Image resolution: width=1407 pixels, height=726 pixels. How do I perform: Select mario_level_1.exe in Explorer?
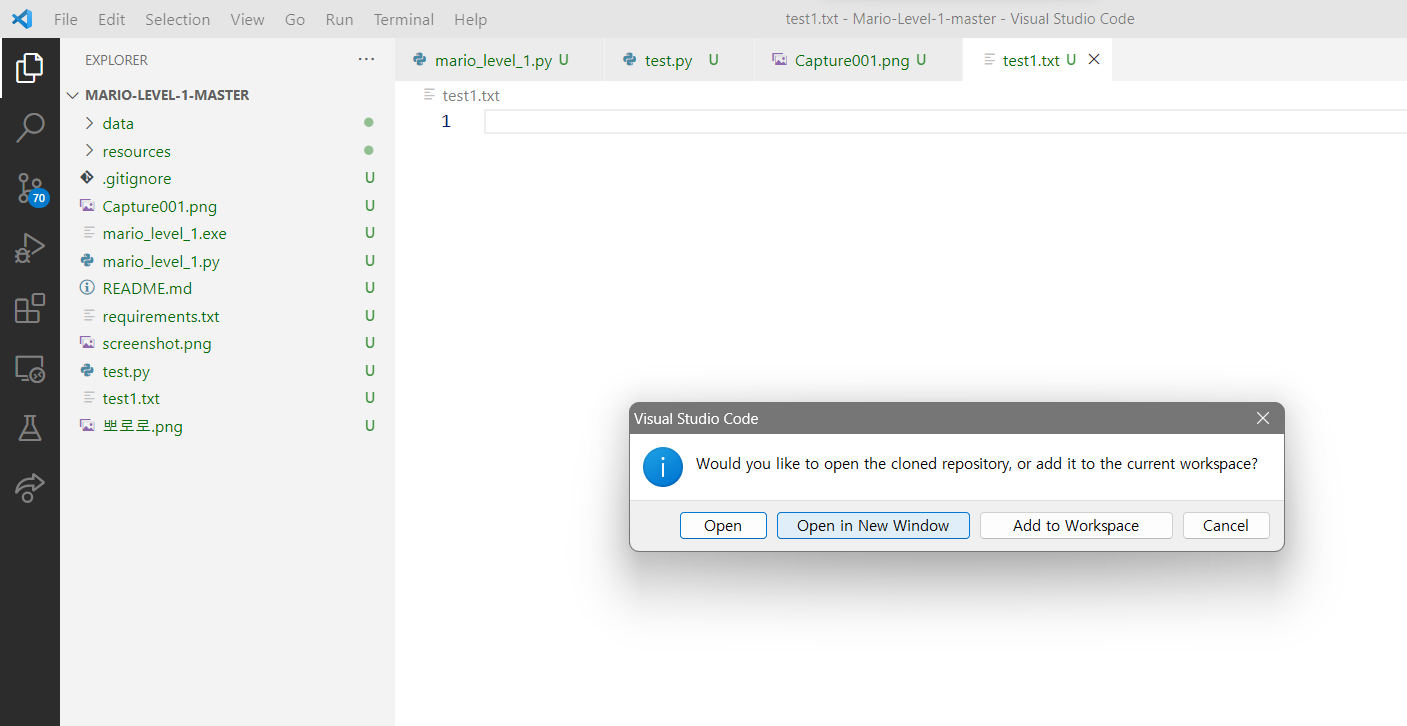(x=227, y=233)
